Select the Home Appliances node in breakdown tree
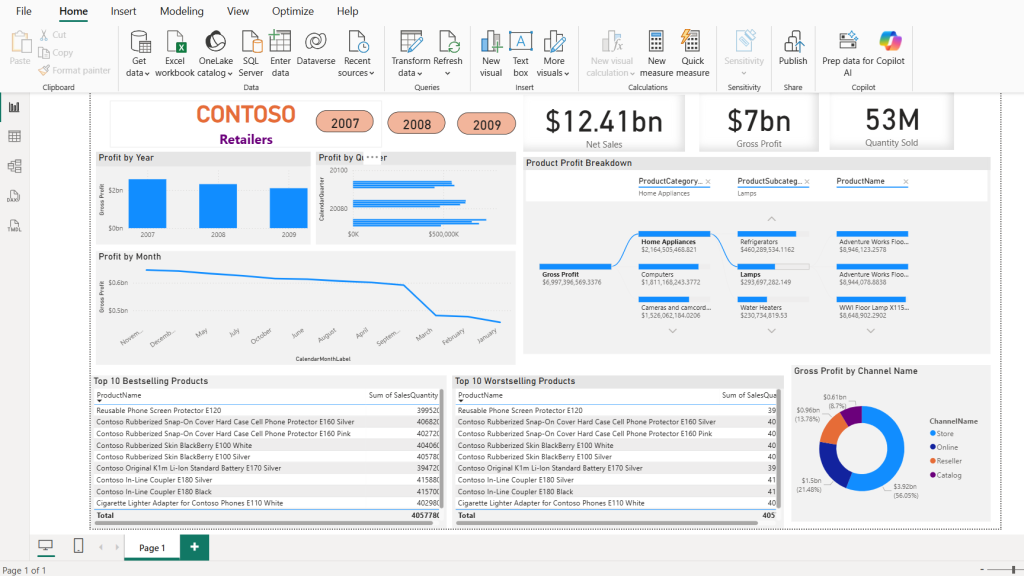1024x576 pixels. coord(668,242)
